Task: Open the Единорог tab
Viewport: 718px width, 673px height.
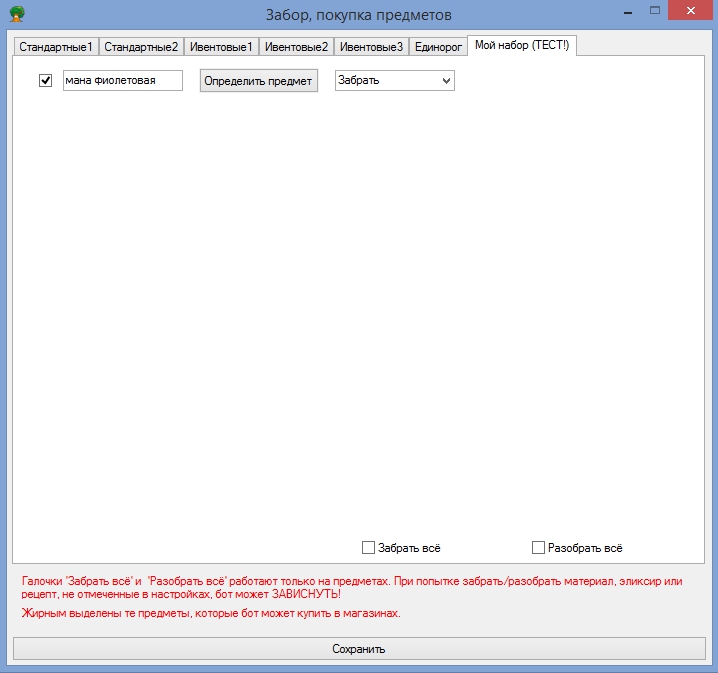Action: 439,47
